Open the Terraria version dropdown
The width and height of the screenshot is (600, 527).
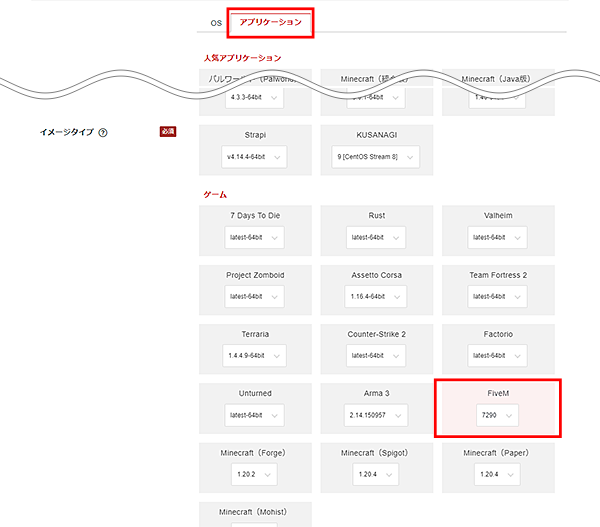254,356
